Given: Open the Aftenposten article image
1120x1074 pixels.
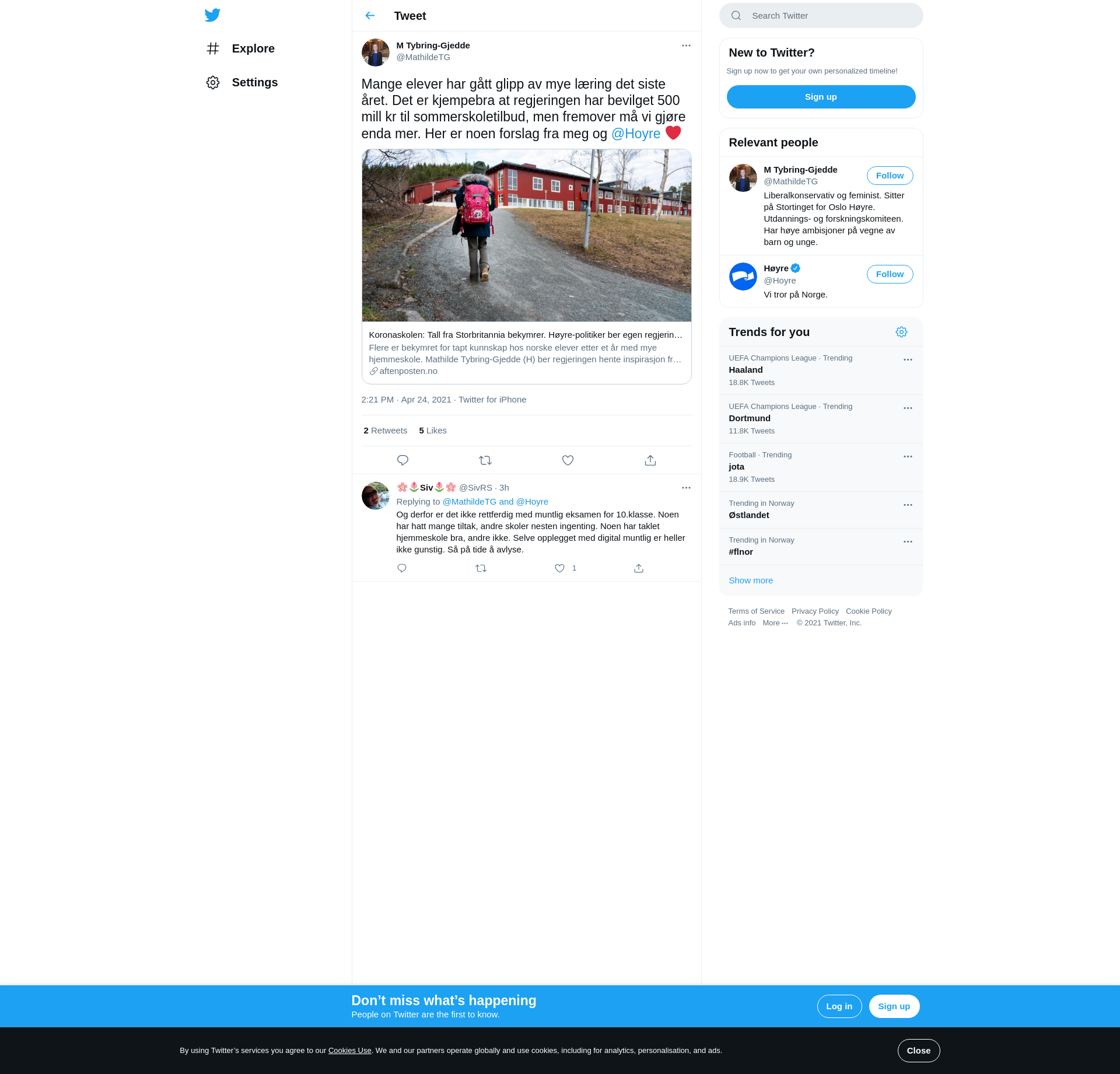Looking at the screenshot, I should 526,235.
